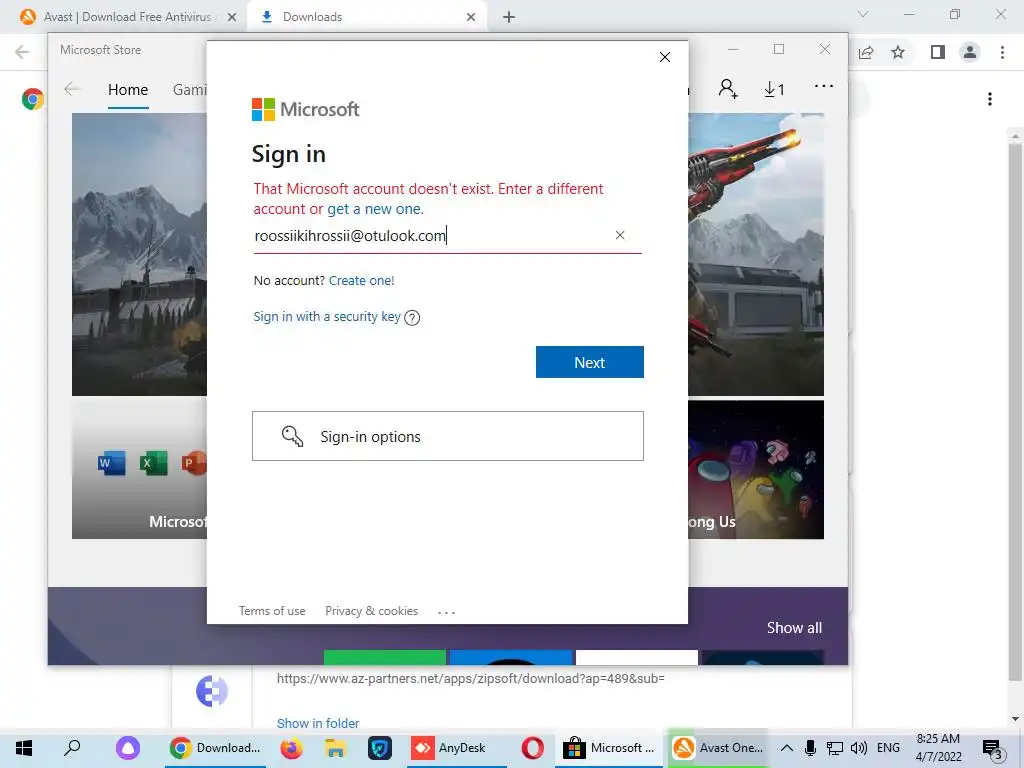Image resolution: width=1024 pixels, height=768 pixels.
Task: Click Show in folder link
Action: [318, 724]
